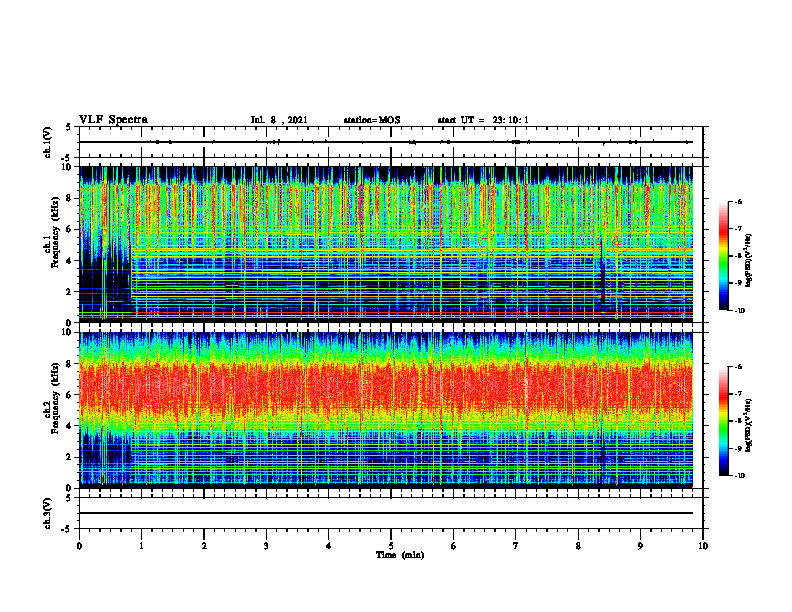This screenshot has width=792, height=612.
Task: Click time axis tick label "9"
Action: coord(640,546)
